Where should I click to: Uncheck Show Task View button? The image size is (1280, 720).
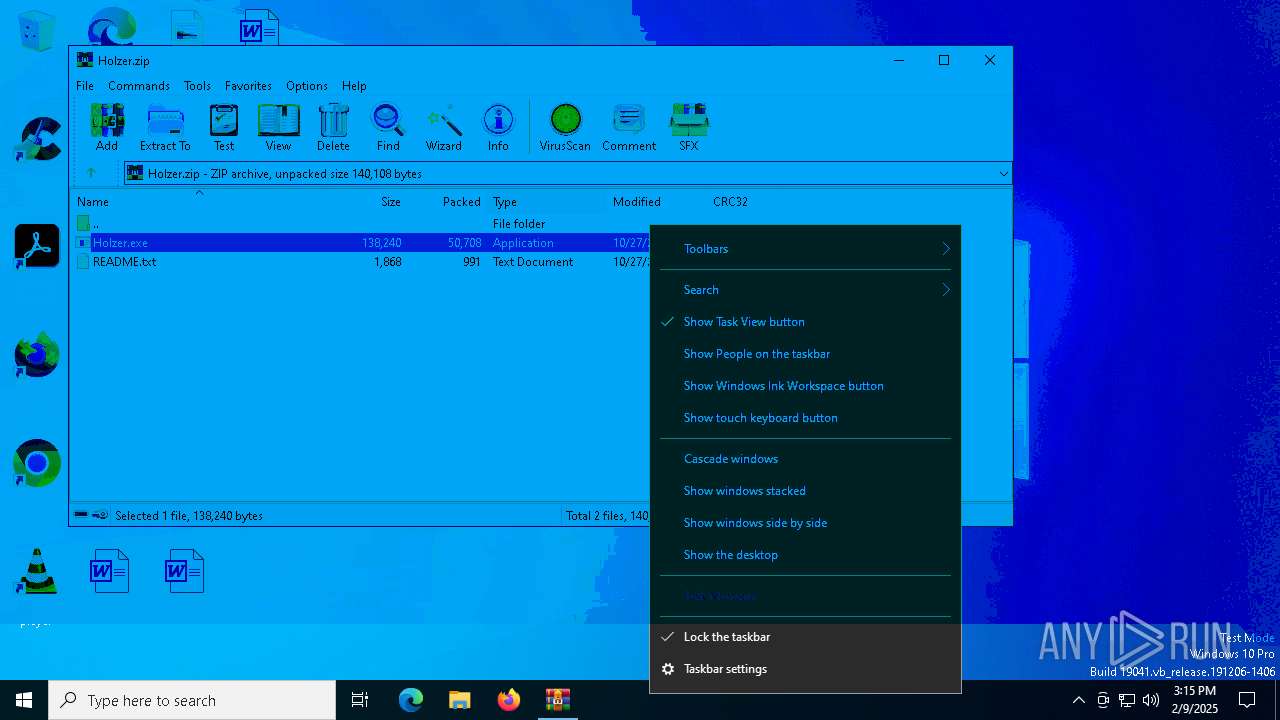[805, 322]
